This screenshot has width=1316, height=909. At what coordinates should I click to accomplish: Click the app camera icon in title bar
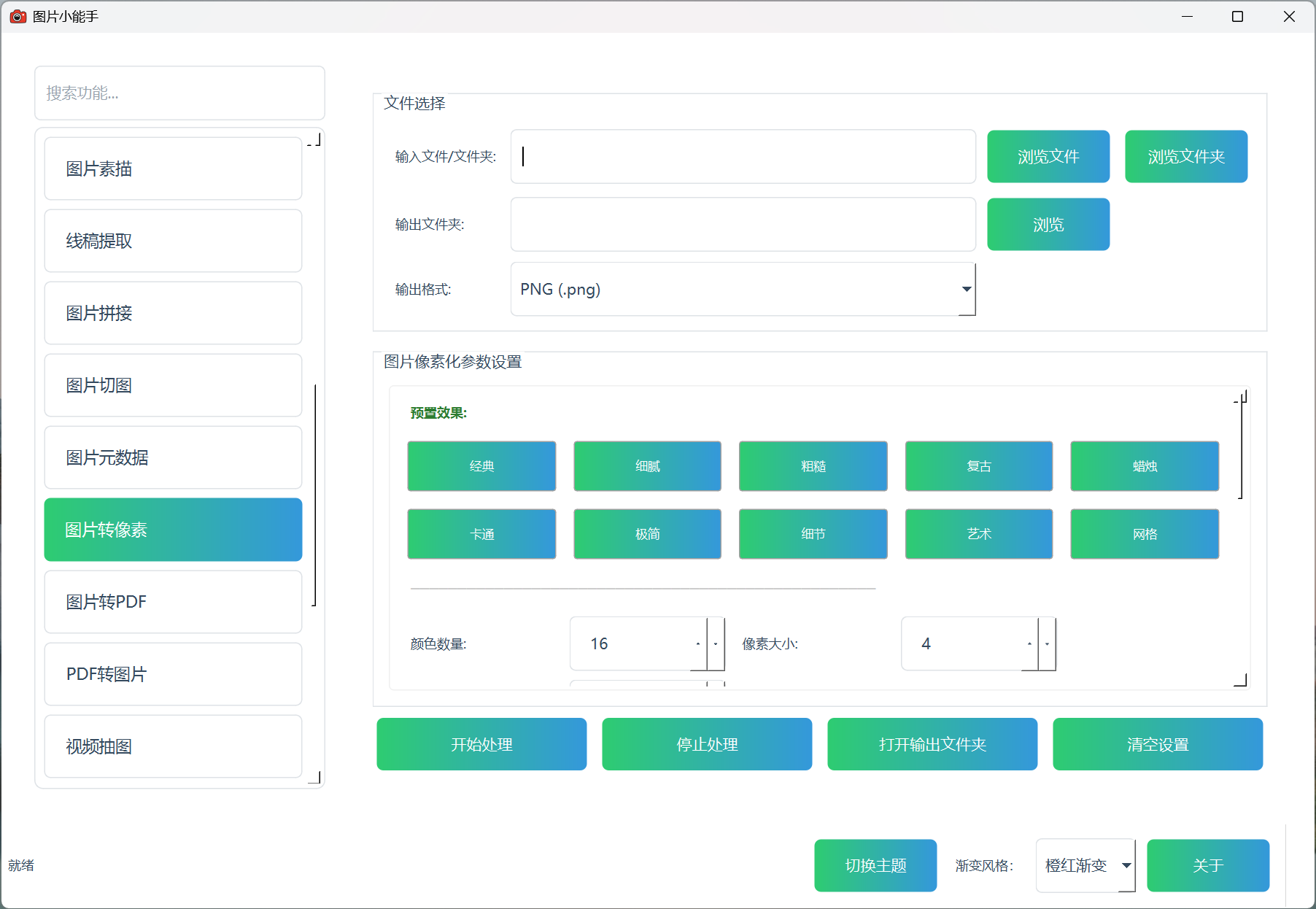tap(18, 16)
